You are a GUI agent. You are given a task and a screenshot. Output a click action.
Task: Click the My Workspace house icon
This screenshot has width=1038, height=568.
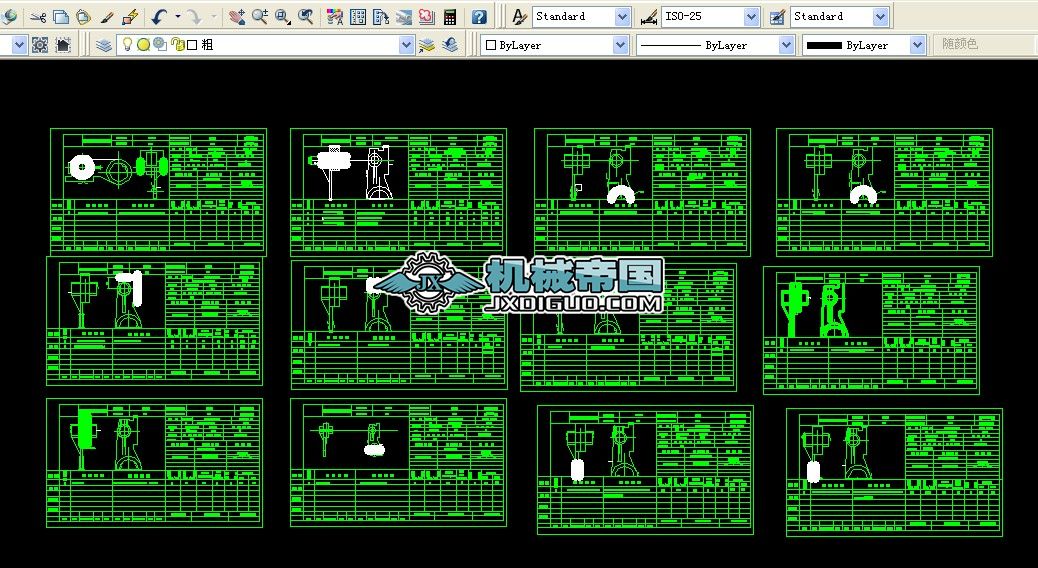(63, 45)
